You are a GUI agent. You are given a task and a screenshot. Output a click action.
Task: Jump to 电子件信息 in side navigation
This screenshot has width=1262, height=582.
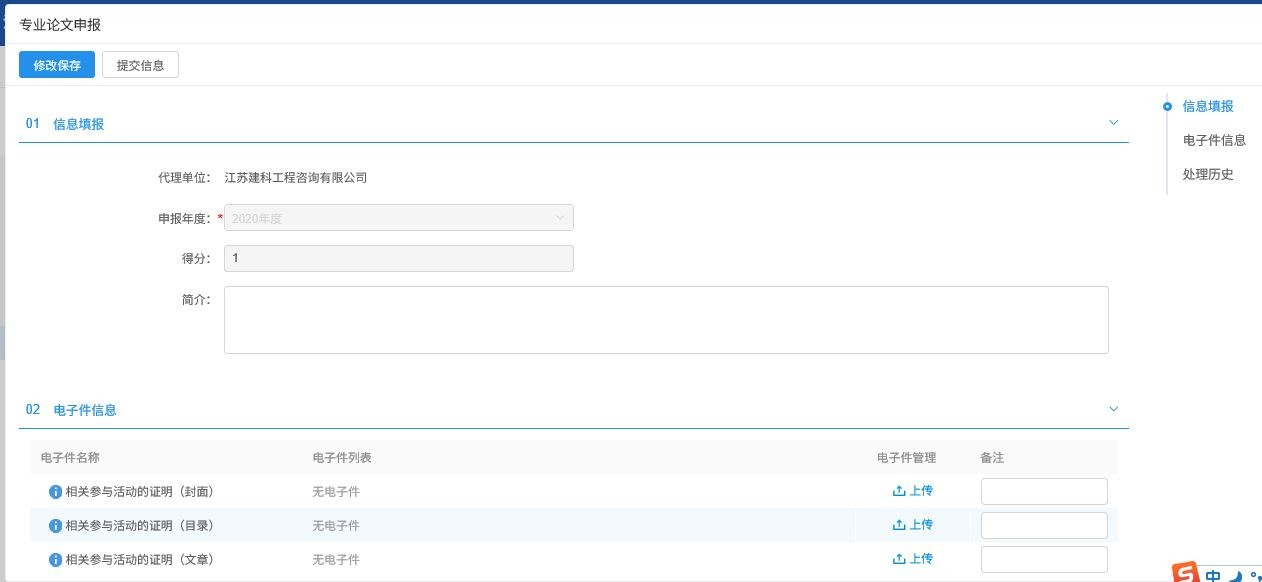coord(1213,140)
